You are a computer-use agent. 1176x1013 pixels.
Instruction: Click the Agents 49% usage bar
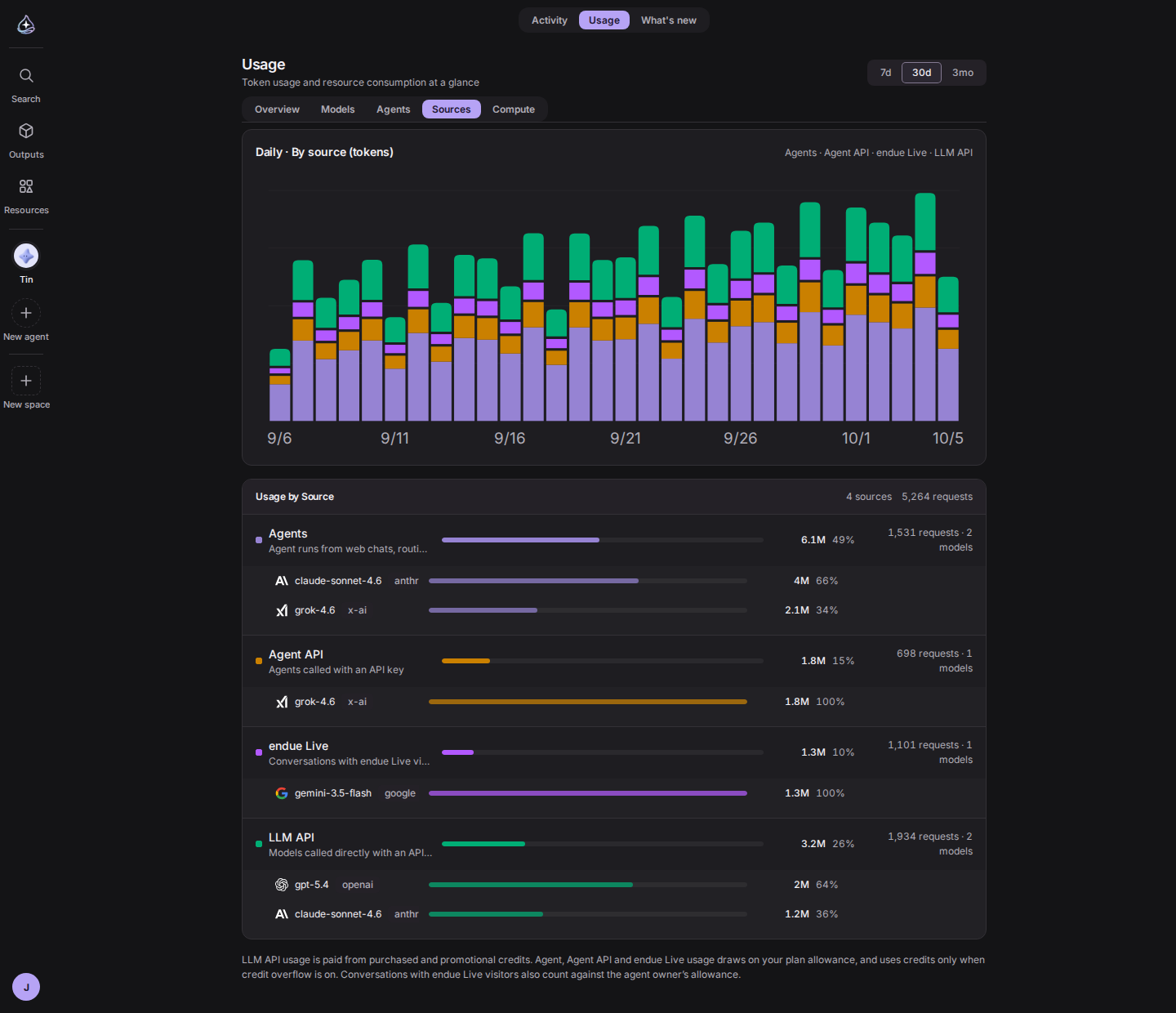tap(603, 540)
